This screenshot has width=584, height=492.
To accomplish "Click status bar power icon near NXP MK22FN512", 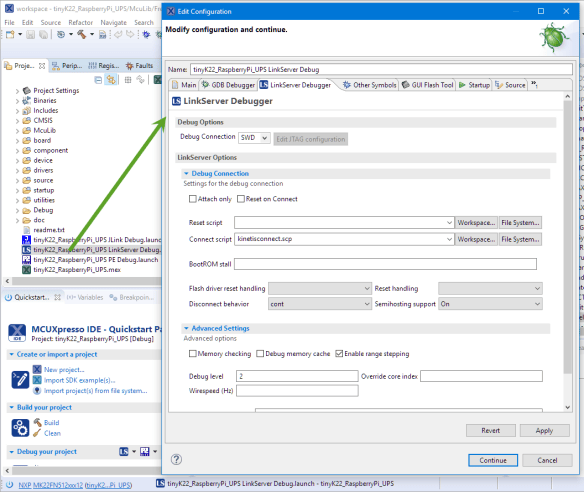I will click(x=10, y=485).
